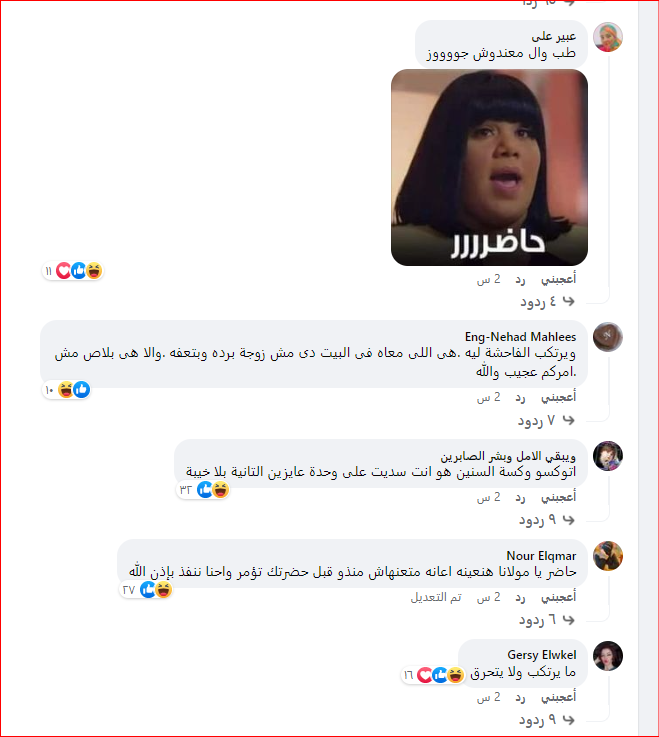Like the Eng-Nehad Mahlees comment
The image size is (659, 737).
pyautogui.click(x=558, y=397)
